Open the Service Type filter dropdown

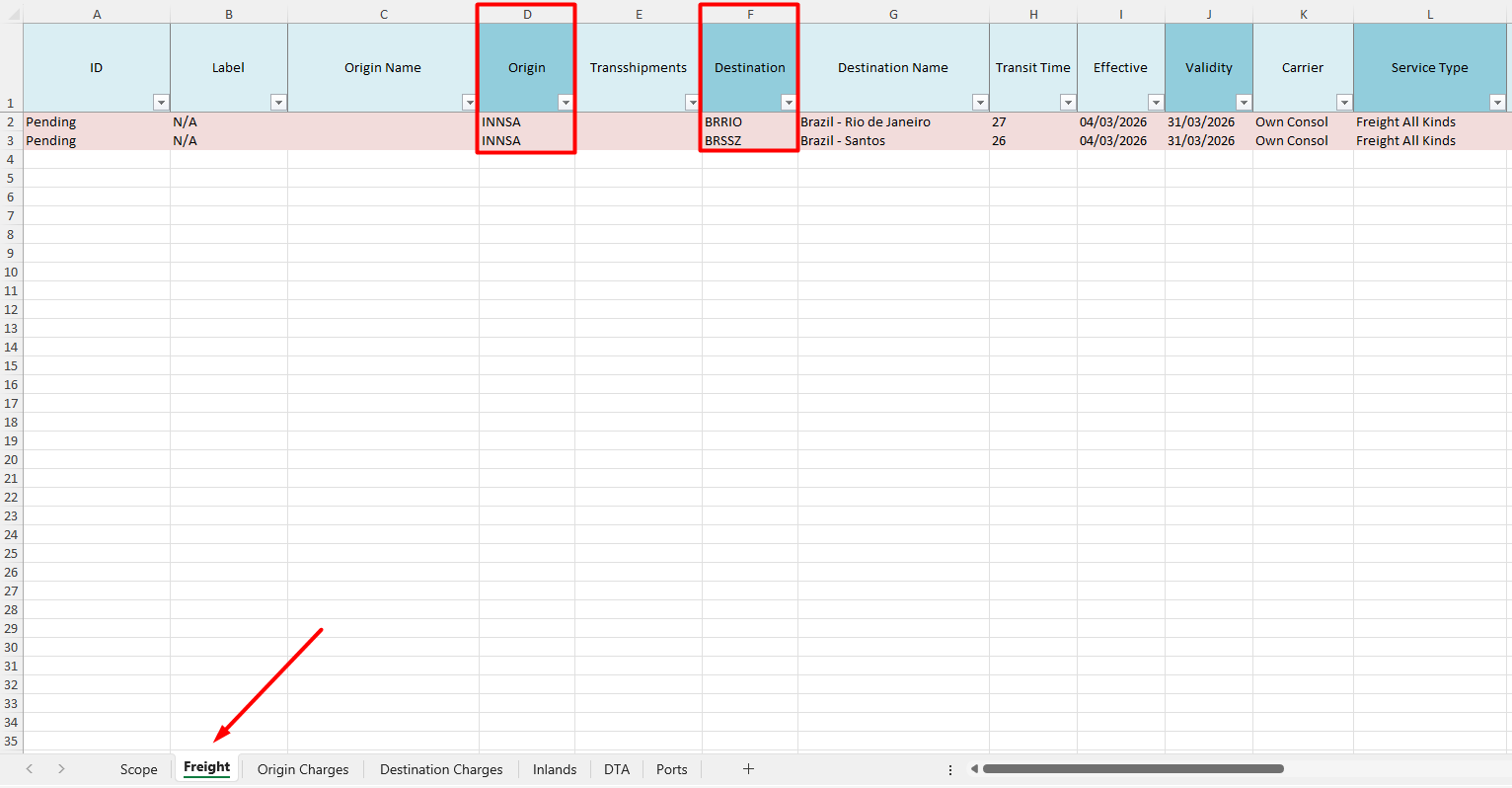pos(1497,103)
